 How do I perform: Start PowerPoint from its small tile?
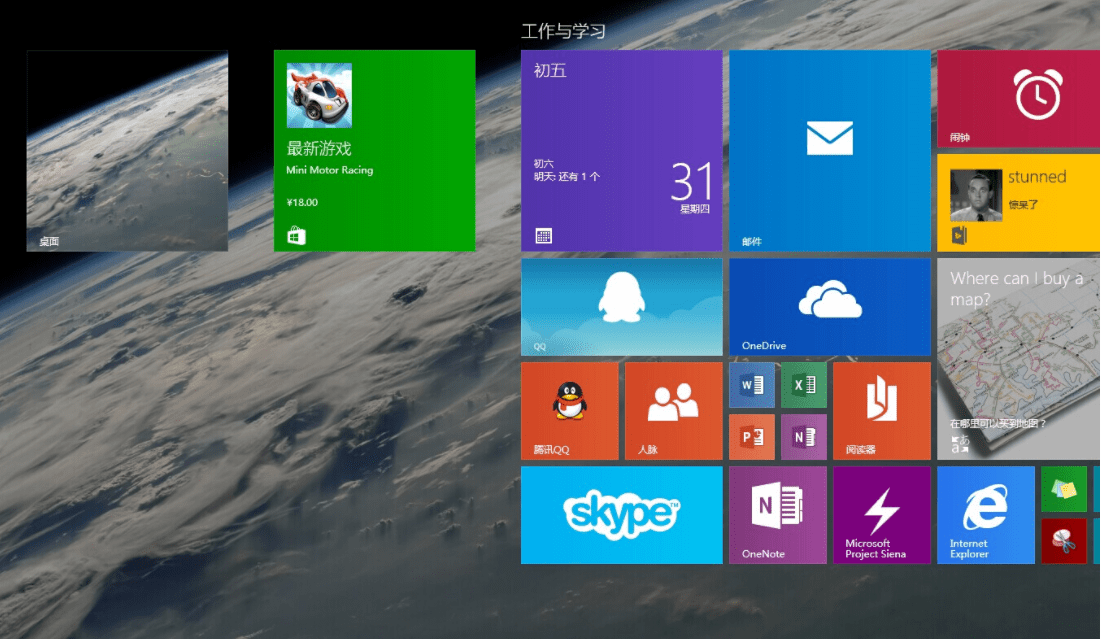(751, 437)
